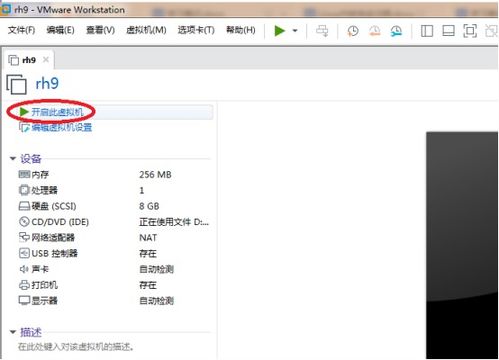This screenshot has height=360, width=499.
Task: Collapse the 描述 section triangle
Action: [x=13, y=332]
